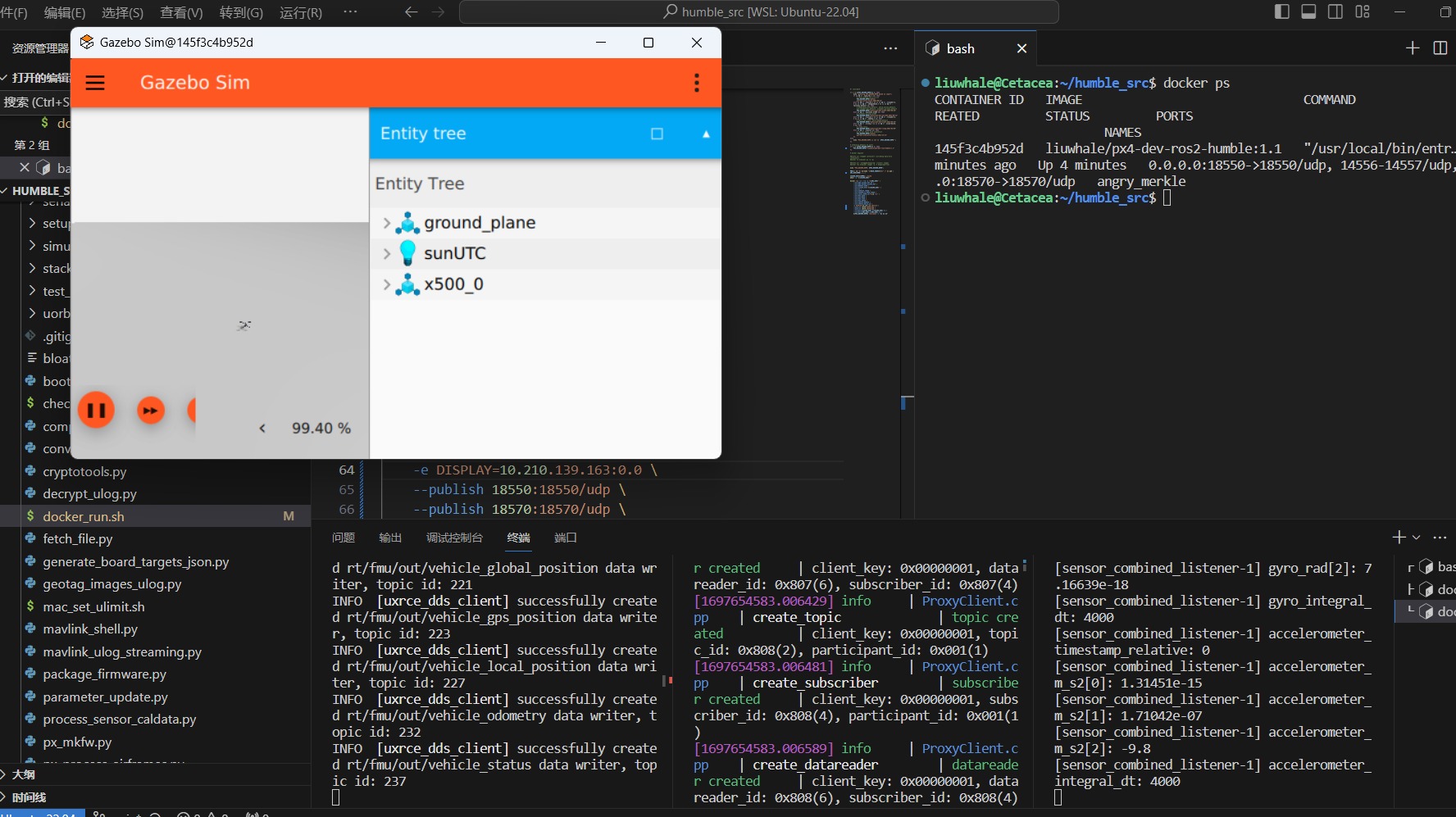1456x817 pixels.
Task: Close the bash terminal tab
Action: (x=1021, y=48)
